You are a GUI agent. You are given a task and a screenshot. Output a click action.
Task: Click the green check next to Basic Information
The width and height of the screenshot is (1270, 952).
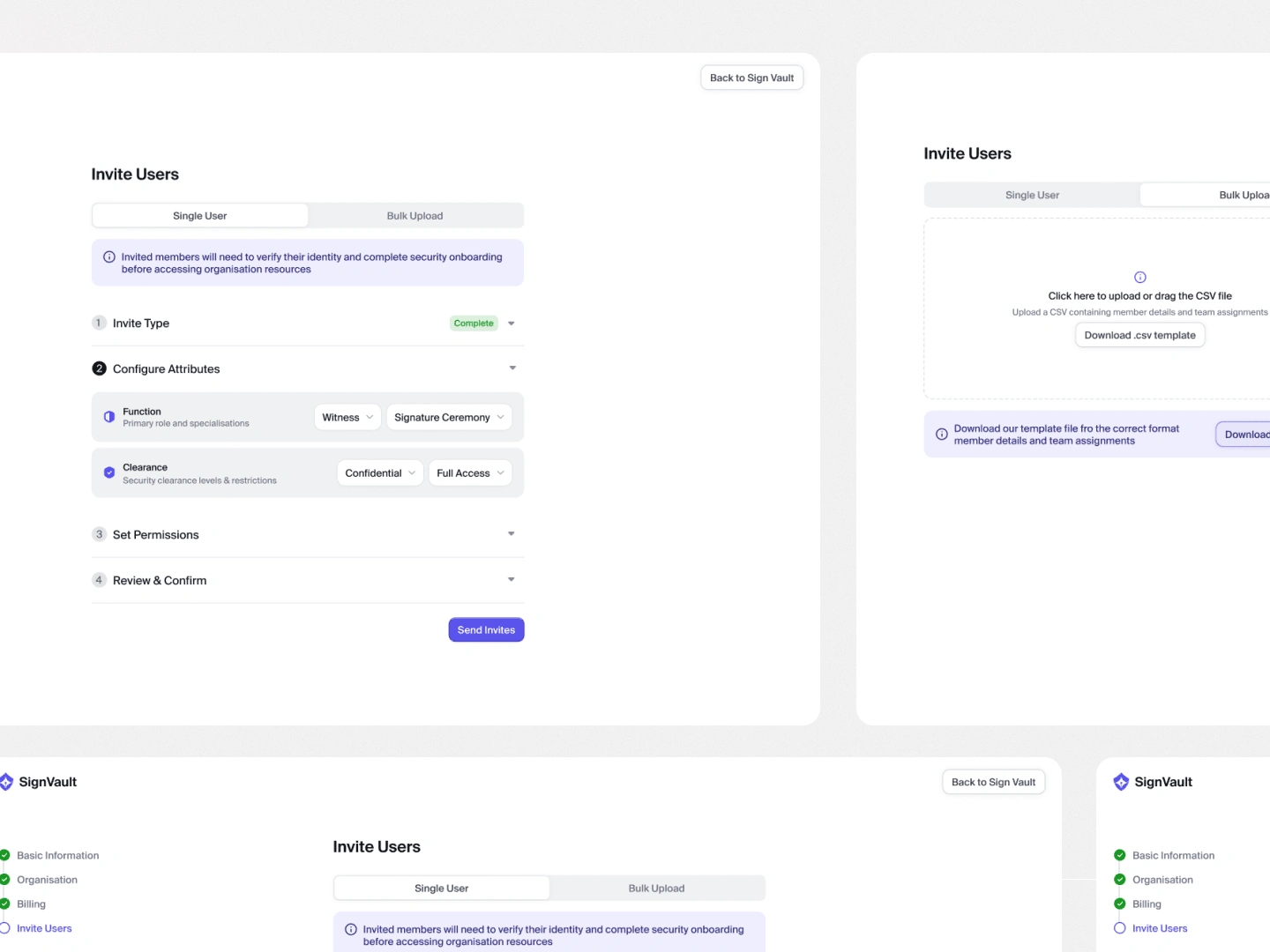tap(1120, 855)
